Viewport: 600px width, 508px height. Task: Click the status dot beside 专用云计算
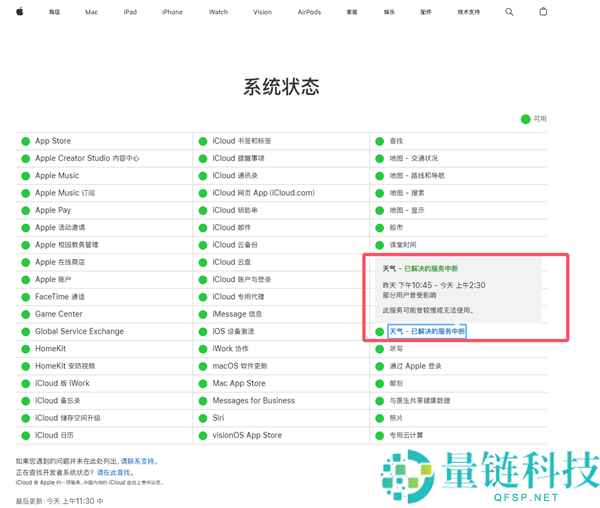pos(380,436)
